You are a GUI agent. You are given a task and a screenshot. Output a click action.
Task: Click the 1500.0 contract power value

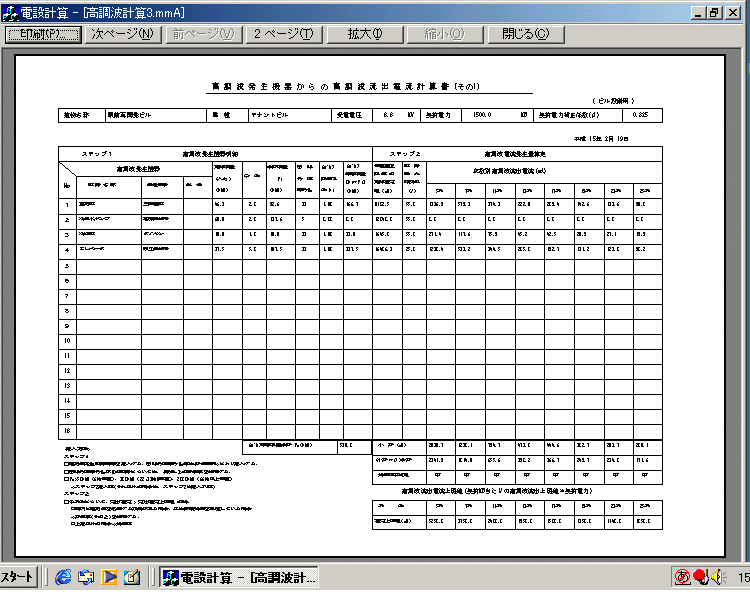(482, 115)
